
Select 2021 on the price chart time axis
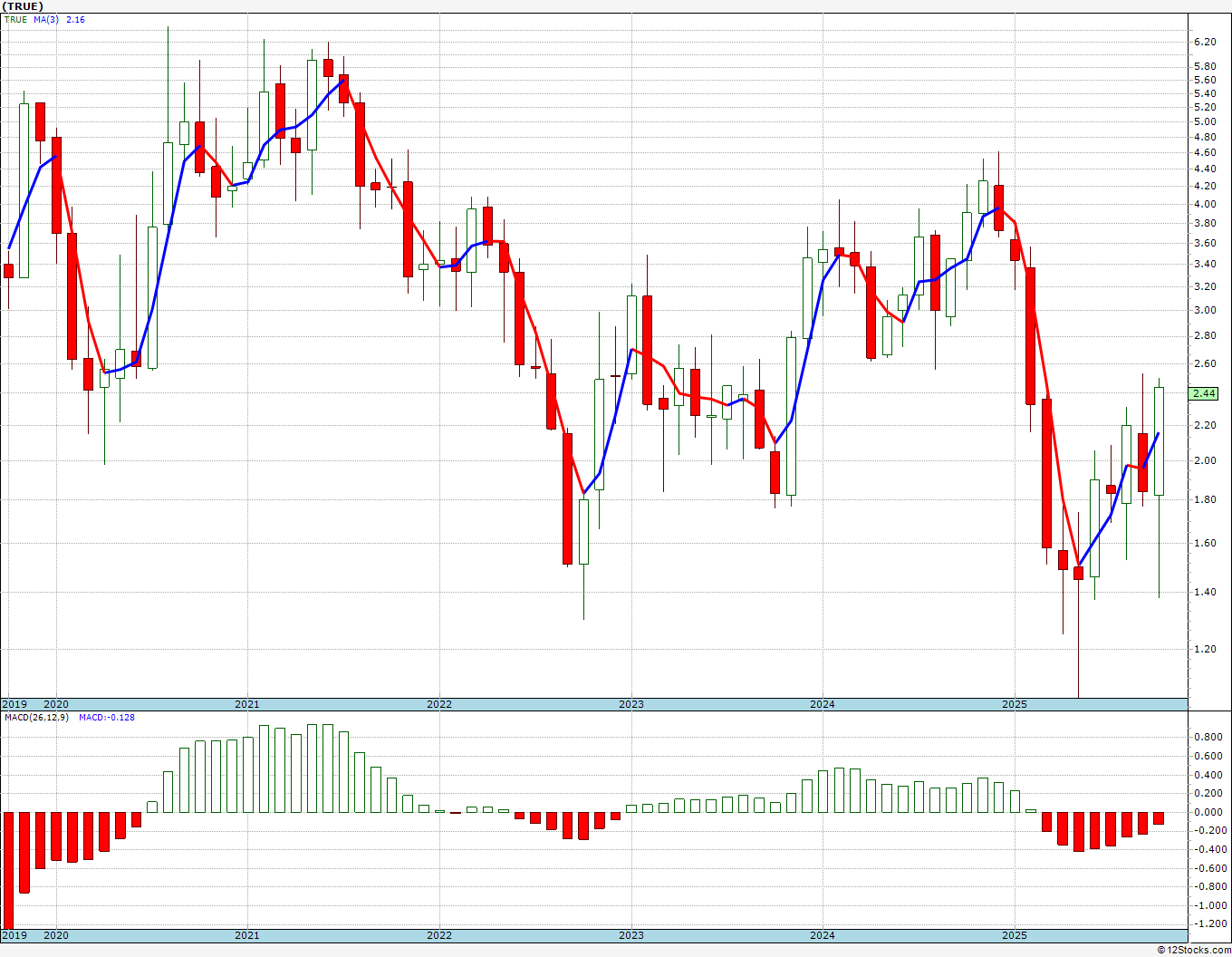pos(247,704)
